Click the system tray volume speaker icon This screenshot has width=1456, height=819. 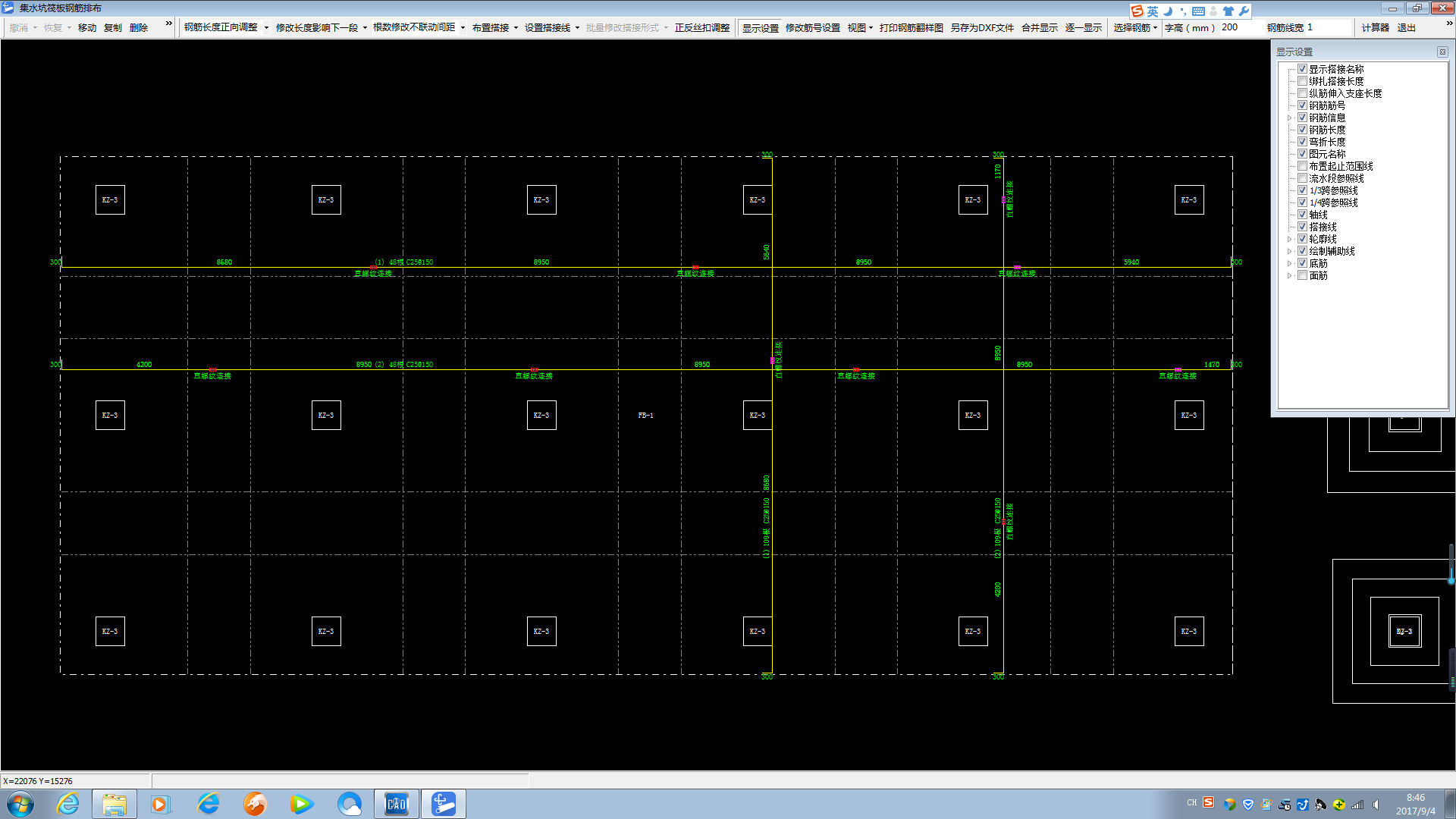(1376, 805)
